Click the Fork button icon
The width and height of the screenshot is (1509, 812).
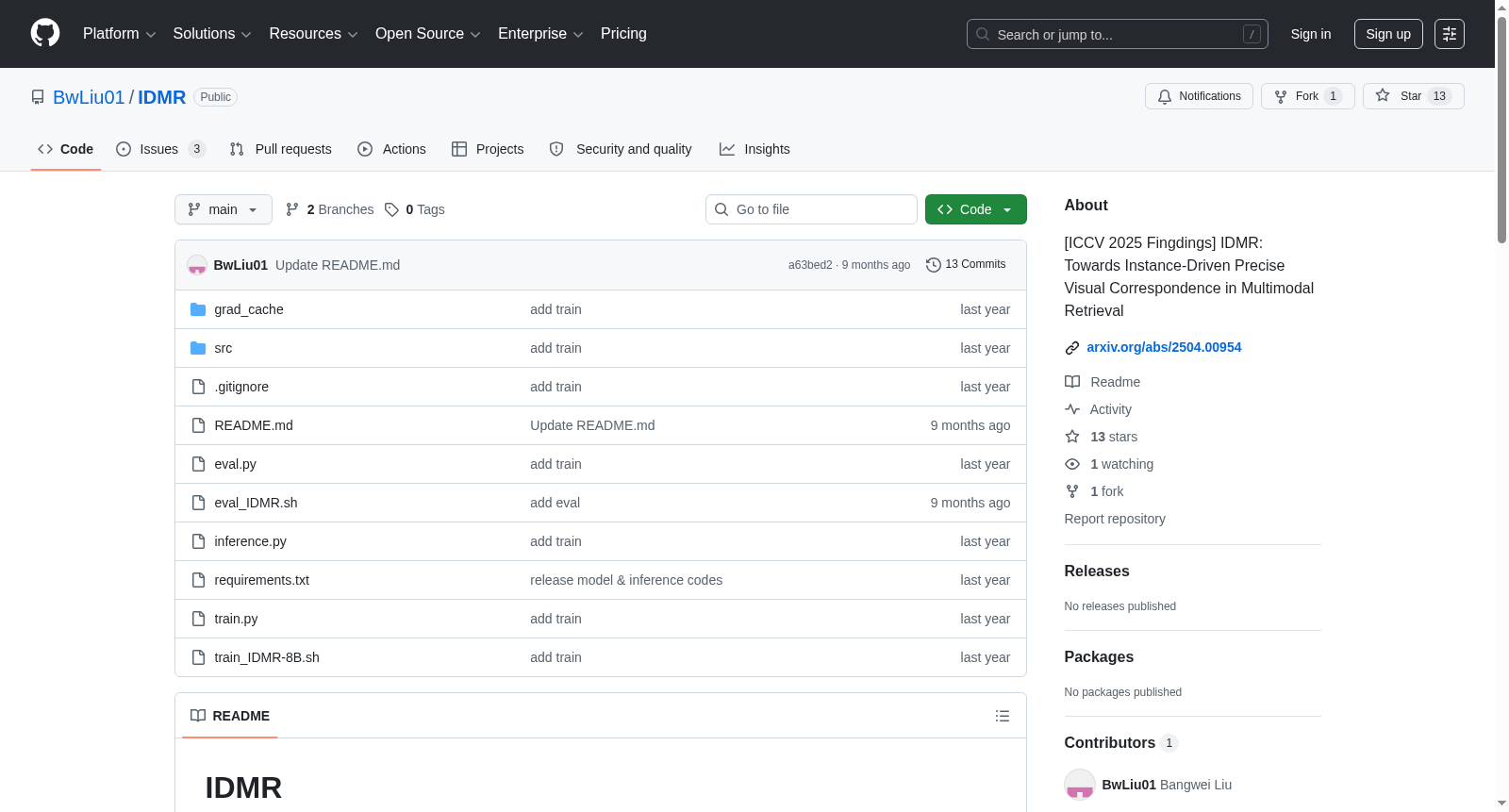[x=1281, y=96]
